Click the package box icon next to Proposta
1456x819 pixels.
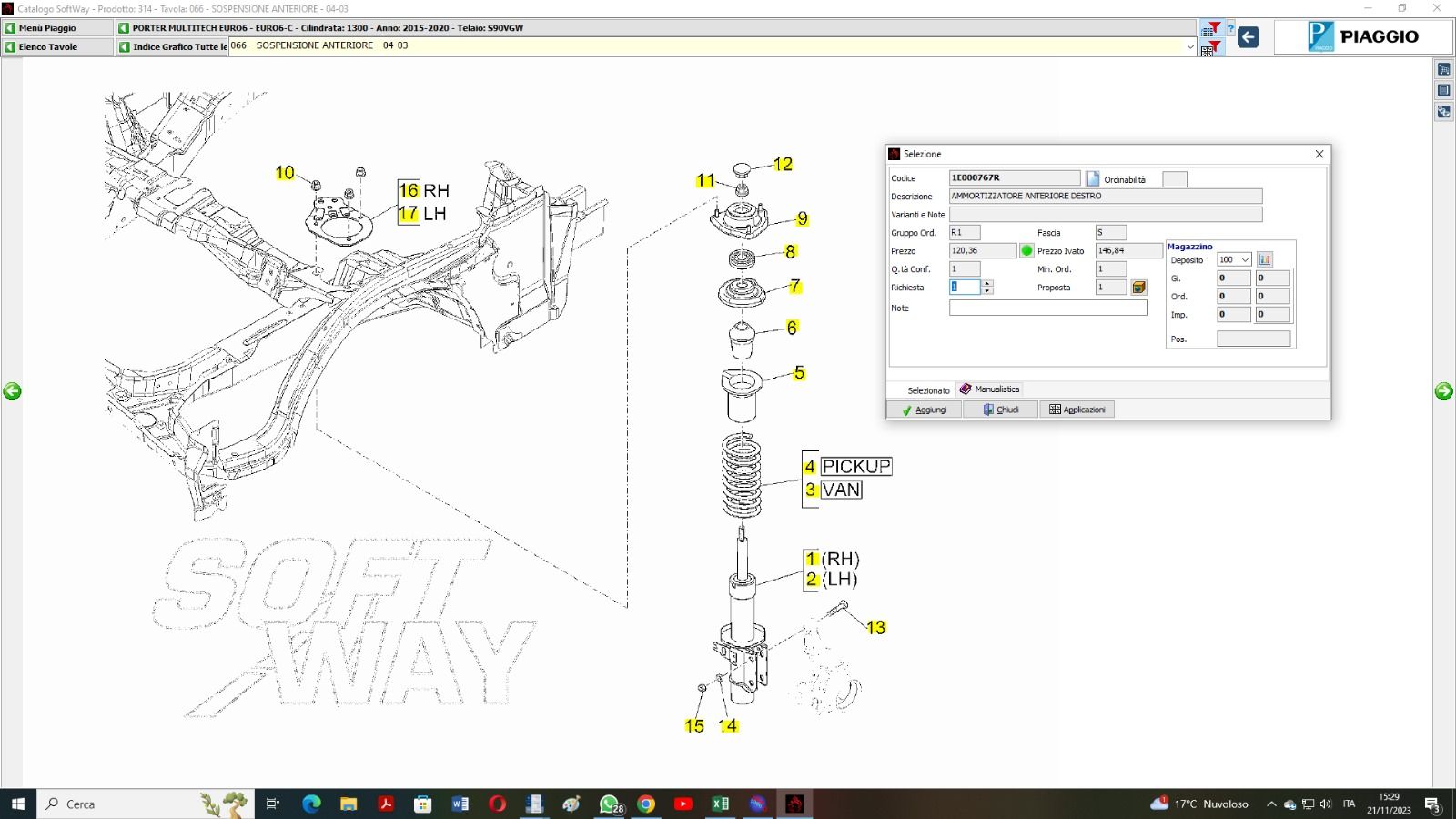pos(1138,288)
